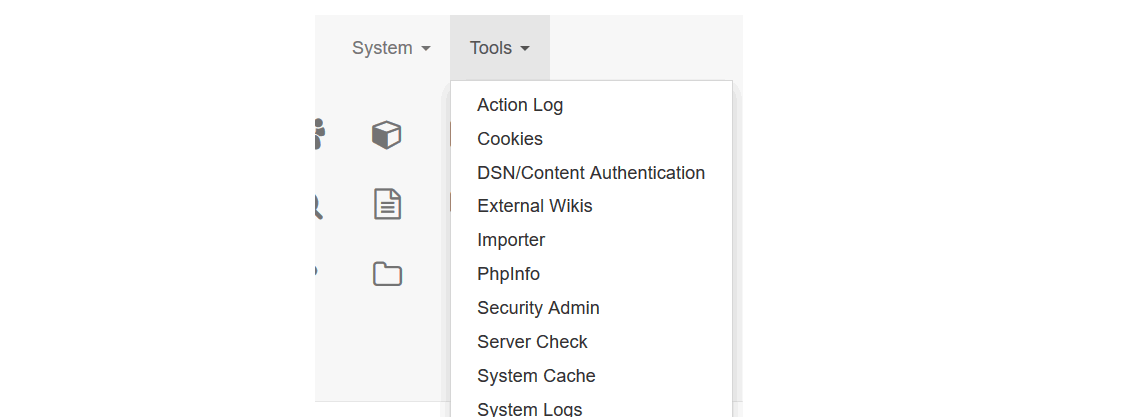Go to Security Admin
Screen dimensions: 1131x417
coord(538,308)
